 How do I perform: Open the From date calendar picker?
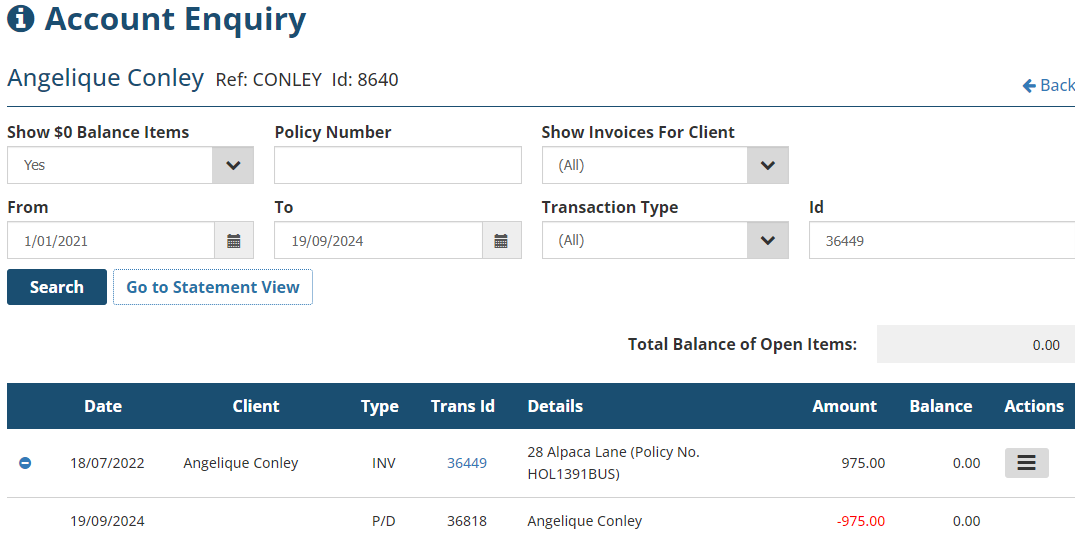pos(234,241)
